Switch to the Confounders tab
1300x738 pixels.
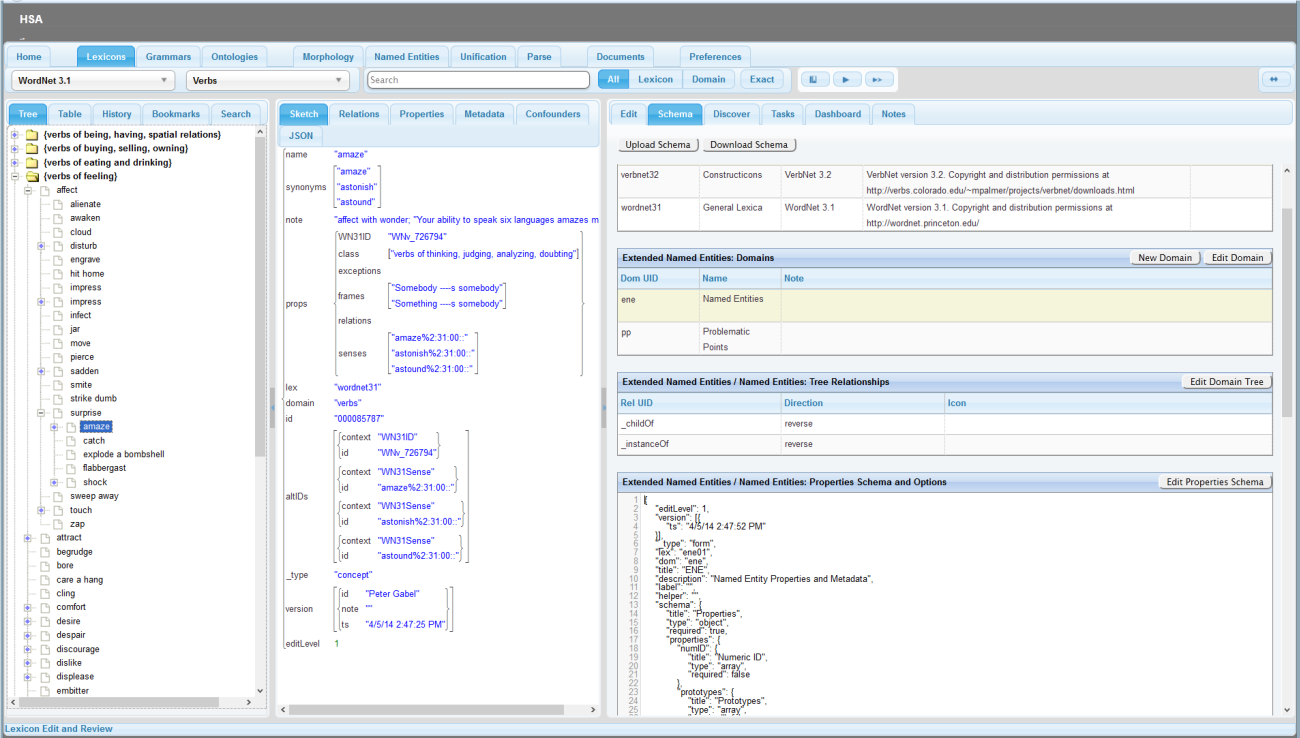pos(552,114)
